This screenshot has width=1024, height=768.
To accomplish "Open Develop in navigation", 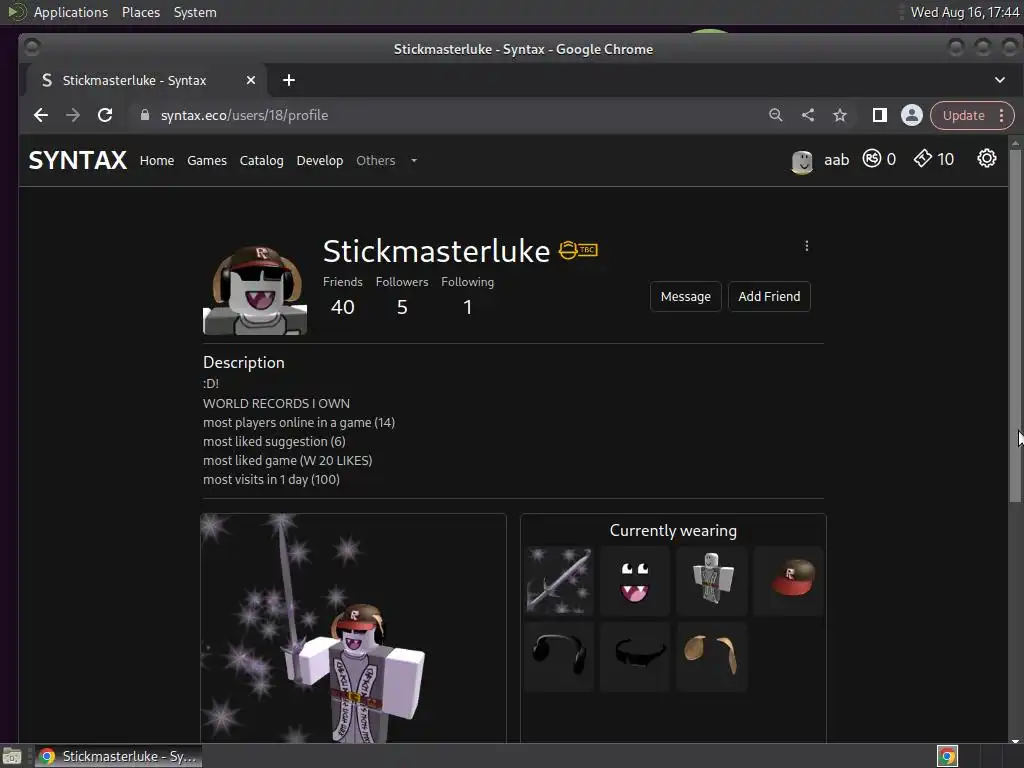I will click(x=319, y=161).
